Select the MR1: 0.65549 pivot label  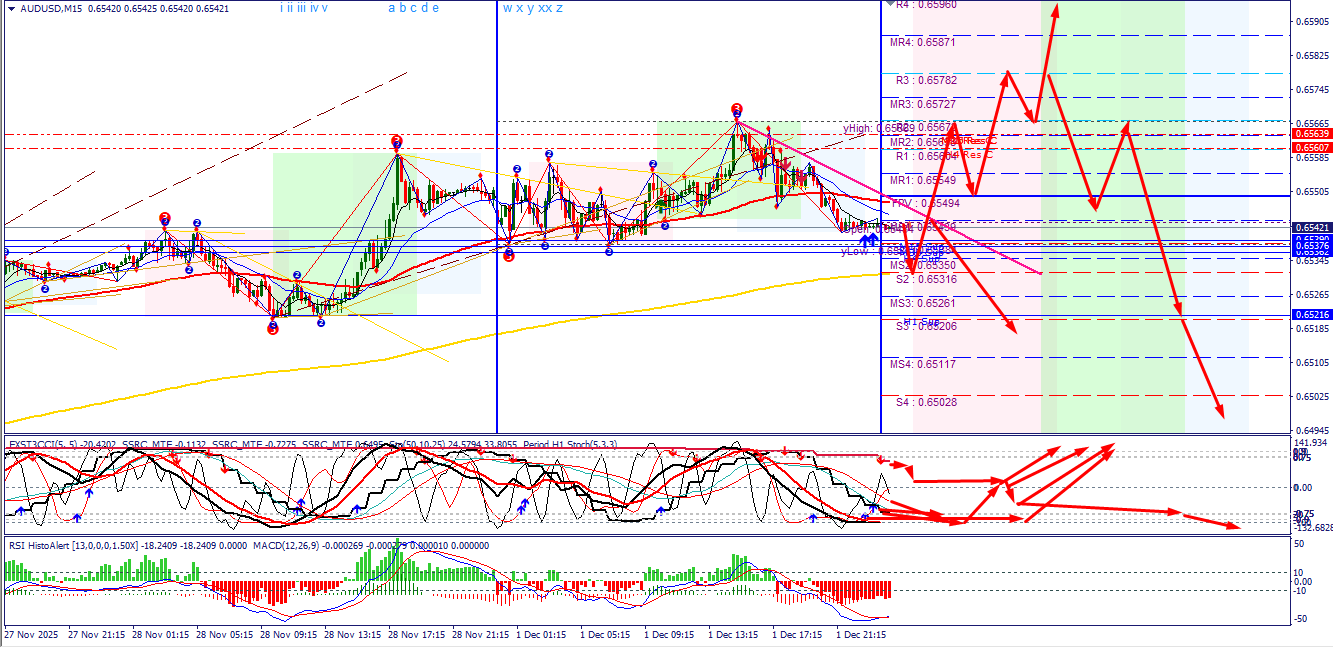click(x=922, y=180)
